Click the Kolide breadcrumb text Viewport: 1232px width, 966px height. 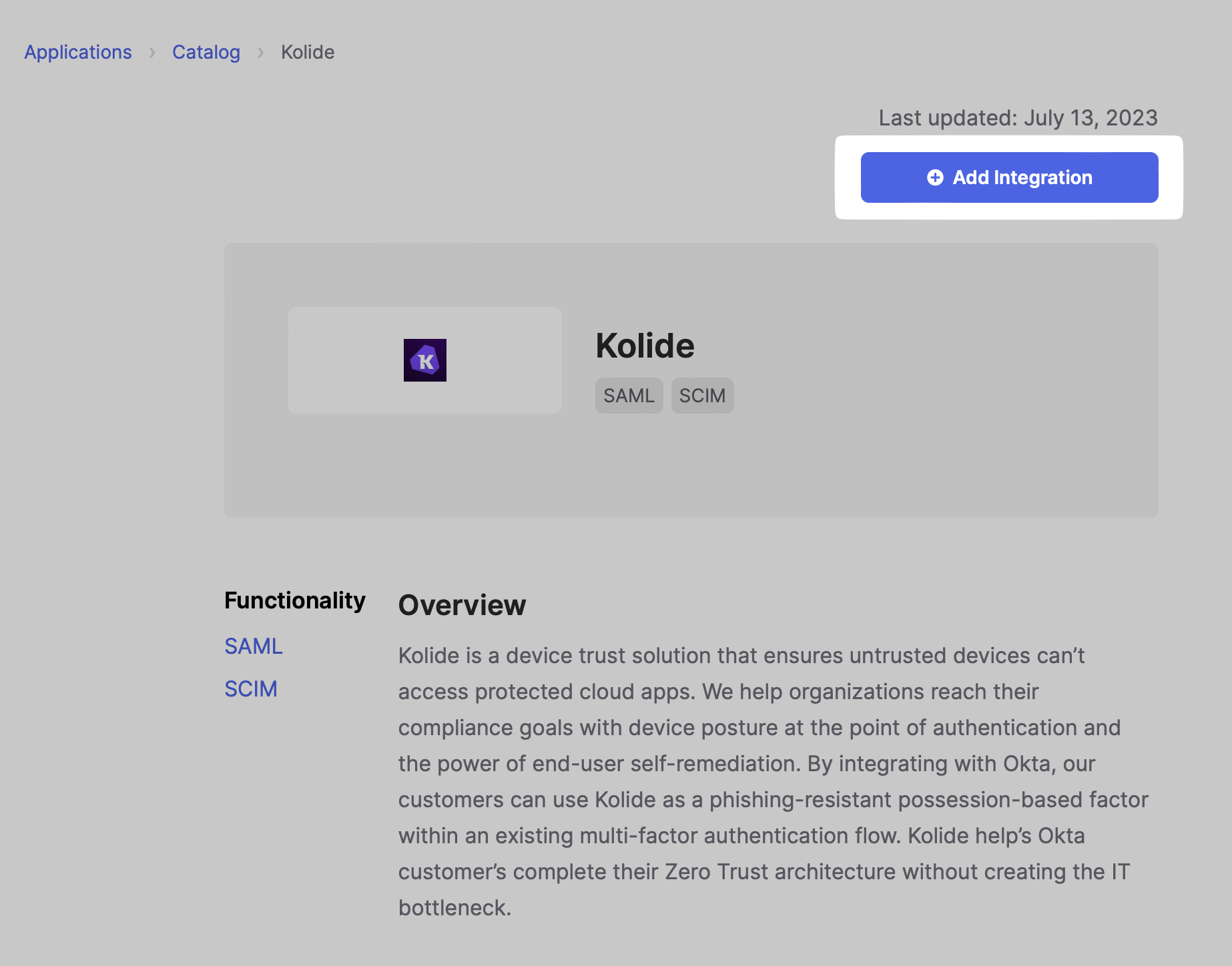click(x=308, y=52)
